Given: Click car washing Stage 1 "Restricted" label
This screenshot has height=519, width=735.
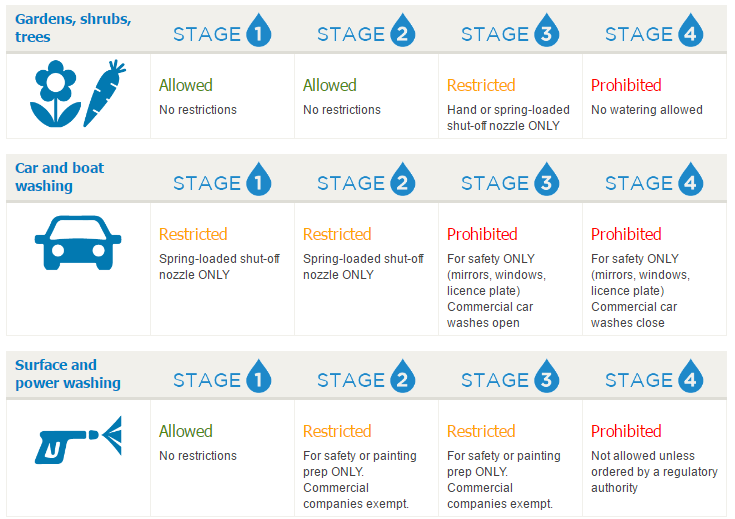Looking at the screenshot, I should click(x=193, y=234).
